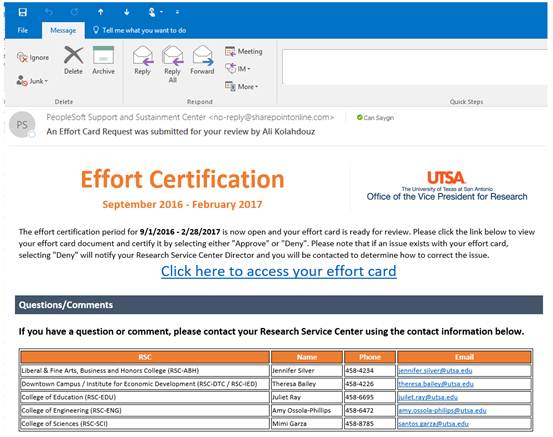Click the UTSA logo image
The height and width of the screenshot is (437, 553).
coord(446,186)
